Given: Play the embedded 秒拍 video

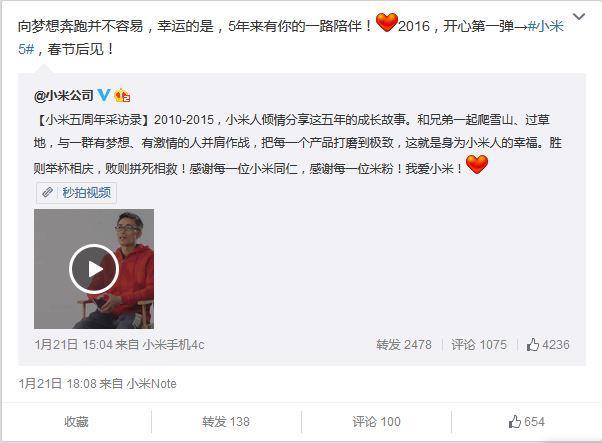Looking at the screenshot, I should point(94,269).
